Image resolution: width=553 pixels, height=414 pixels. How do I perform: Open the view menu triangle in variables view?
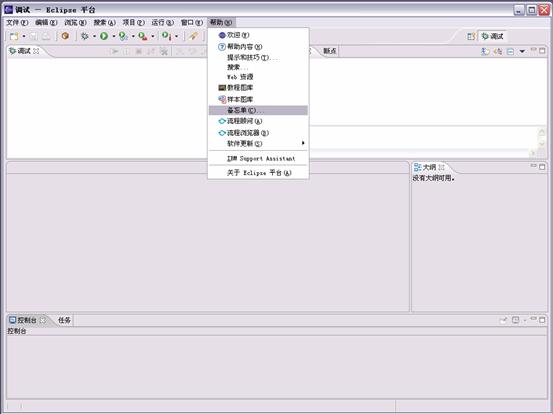click(x=522, y=51)
